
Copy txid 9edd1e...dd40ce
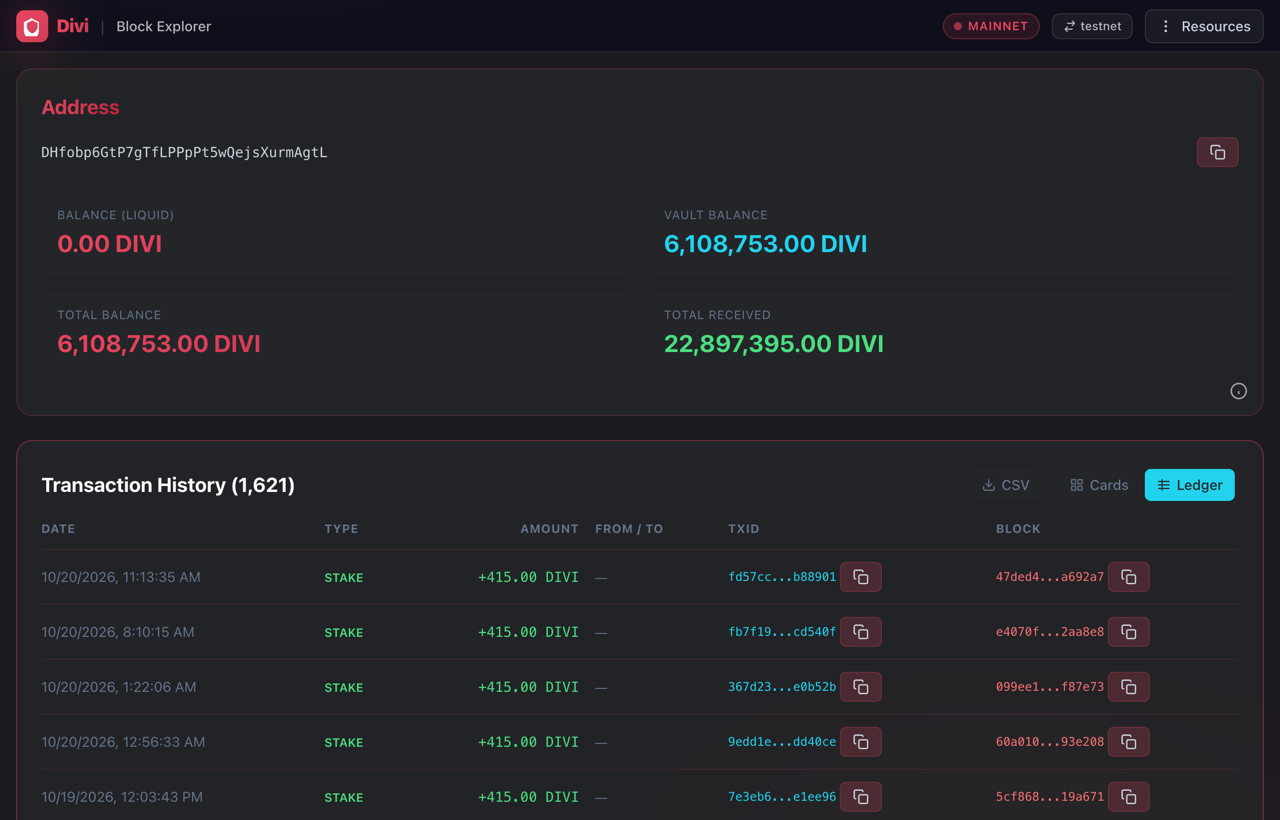click(x=860, y=742)
